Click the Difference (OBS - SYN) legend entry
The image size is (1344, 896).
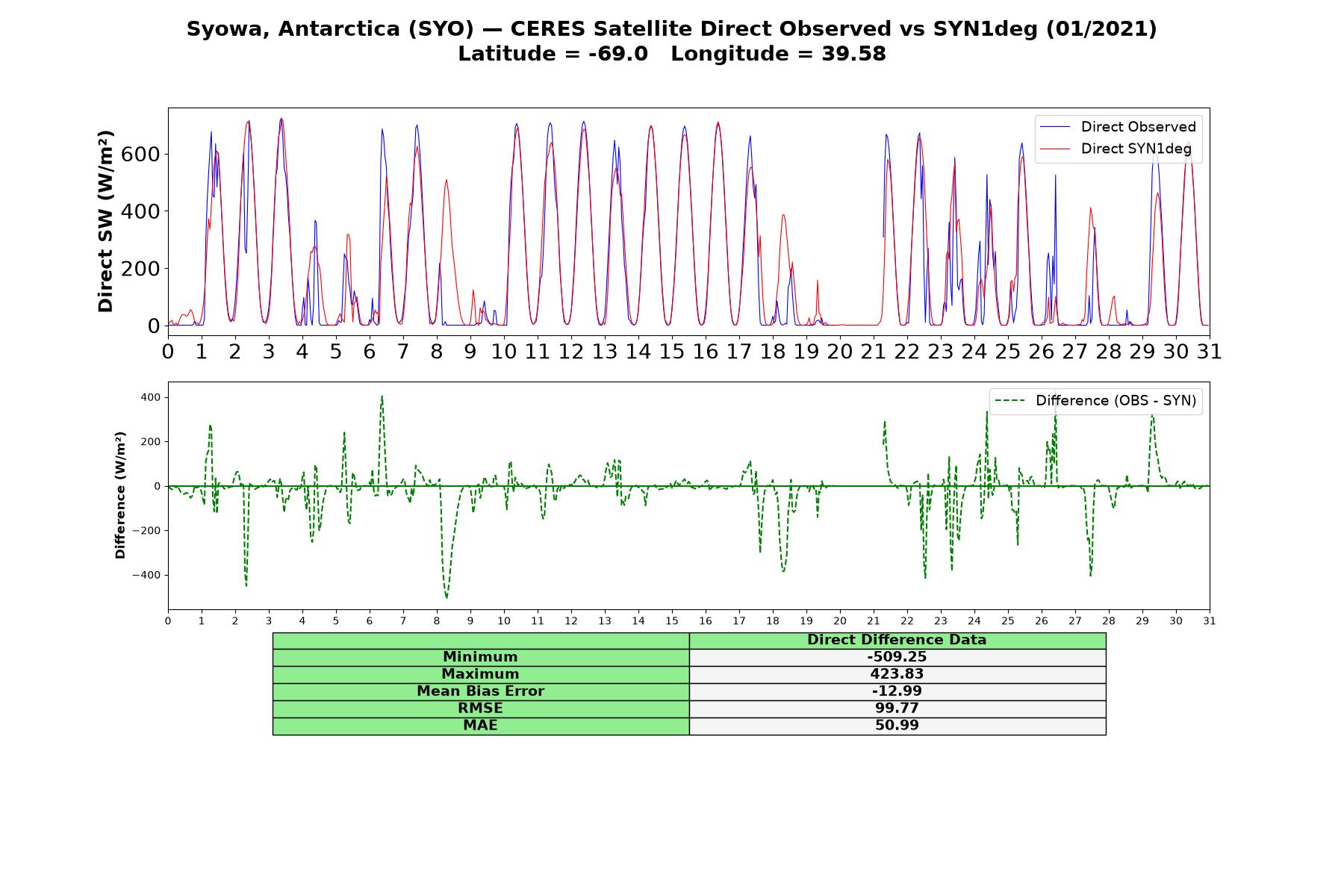[1095, 401]
